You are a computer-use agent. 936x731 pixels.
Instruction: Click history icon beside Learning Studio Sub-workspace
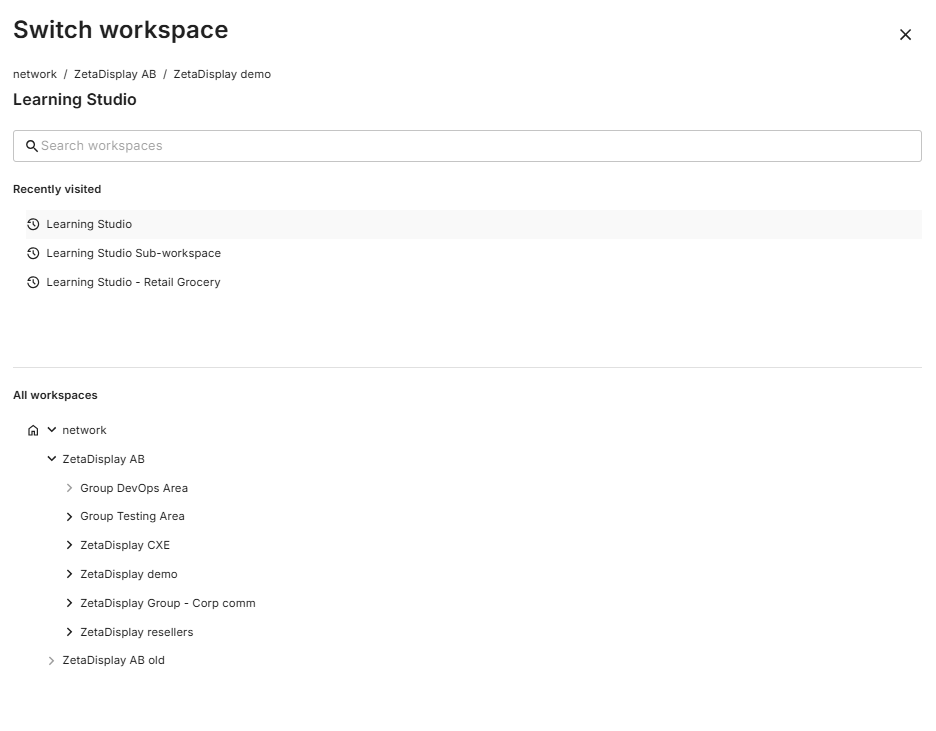tap(33, 253)
